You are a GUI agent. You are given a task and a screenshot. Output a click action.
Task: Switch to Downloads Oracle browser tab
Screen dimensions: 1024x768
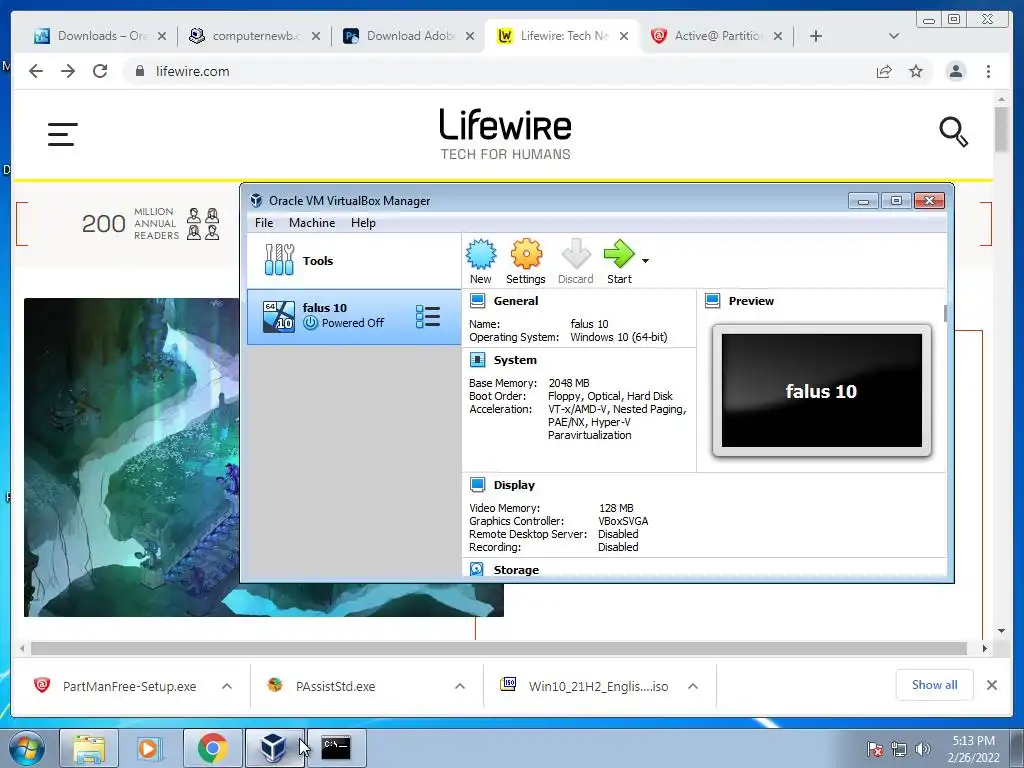click(x=100, y=36)
